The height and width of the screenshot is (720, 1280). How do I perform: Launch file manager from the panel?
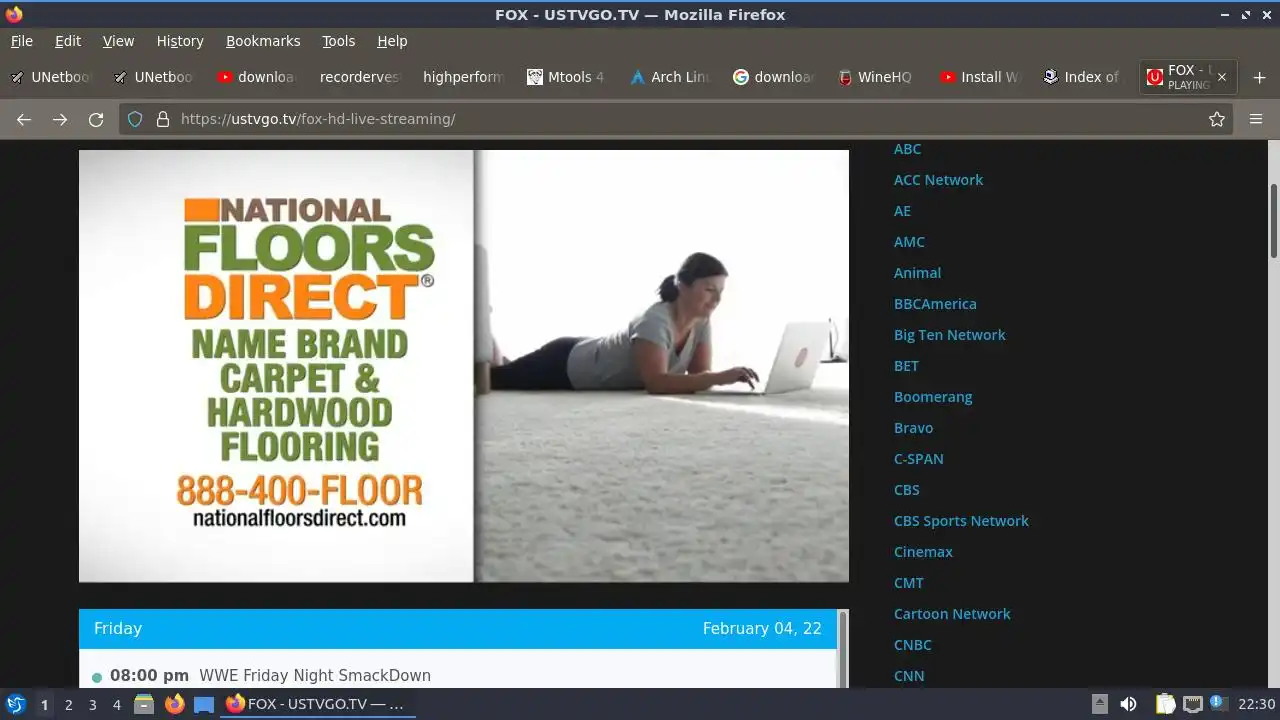click(x=144, y=704)
